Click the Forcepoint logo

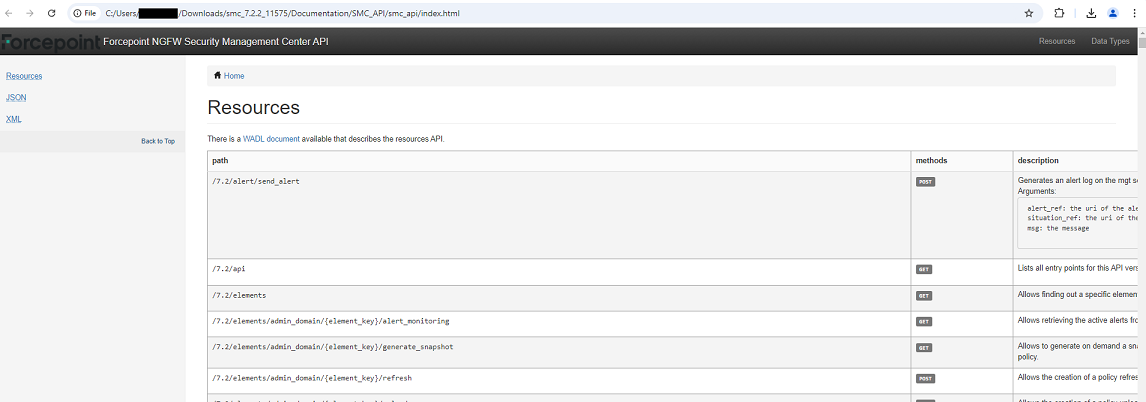(x=50, y=42)
